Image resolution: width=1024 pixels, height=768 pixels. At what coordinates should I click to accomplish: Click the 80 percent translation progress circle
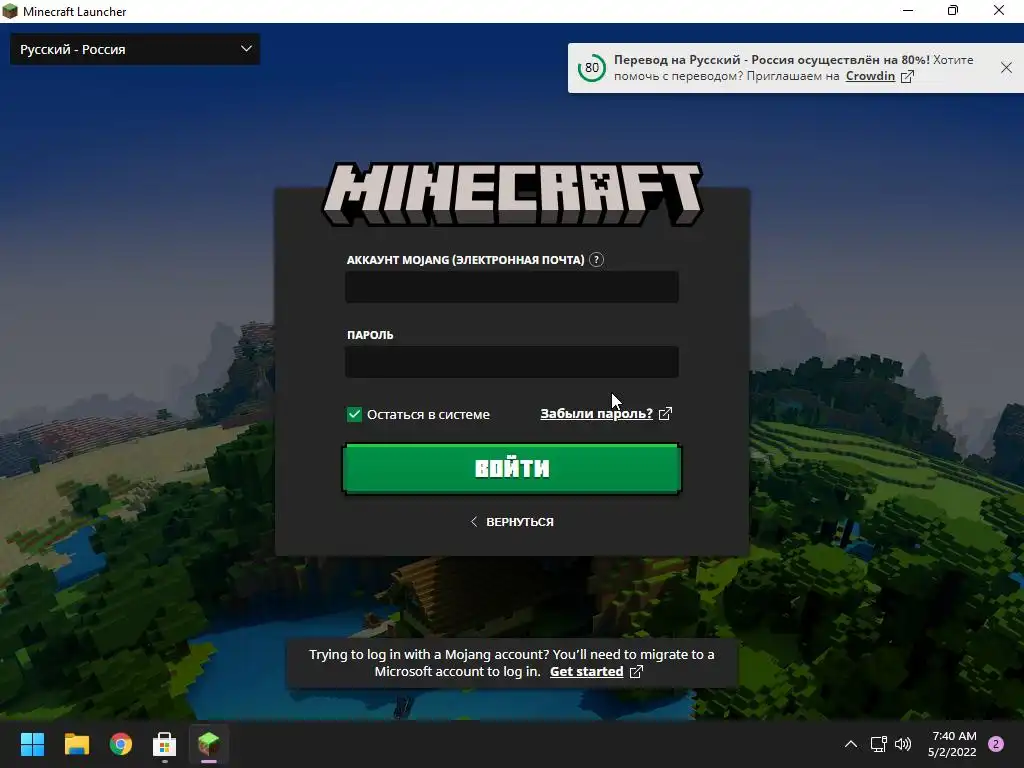tap(592, 68)
